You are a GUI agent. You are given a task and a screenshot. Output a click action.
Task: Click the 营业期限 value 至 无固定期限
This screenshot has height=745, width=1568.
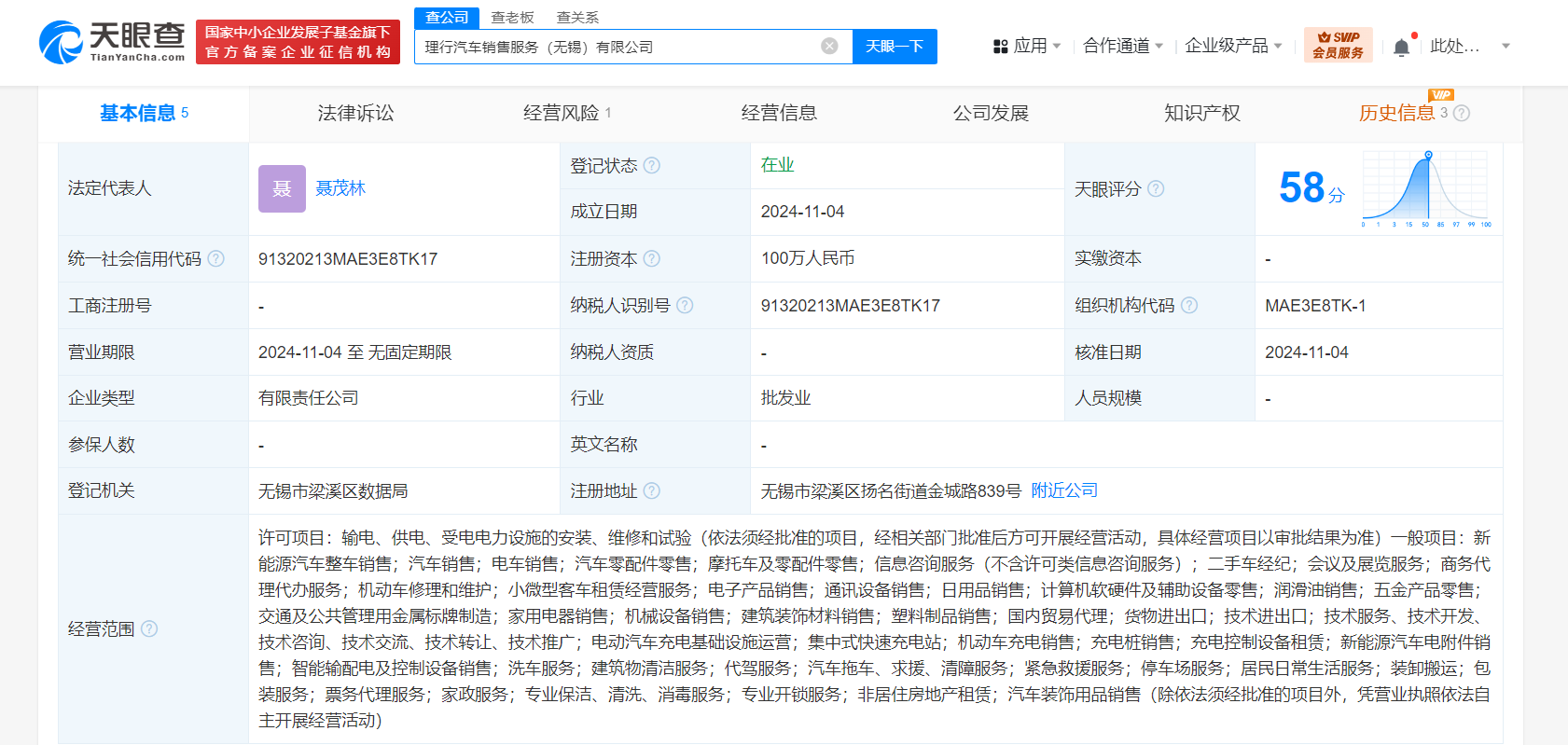point(354,352)
